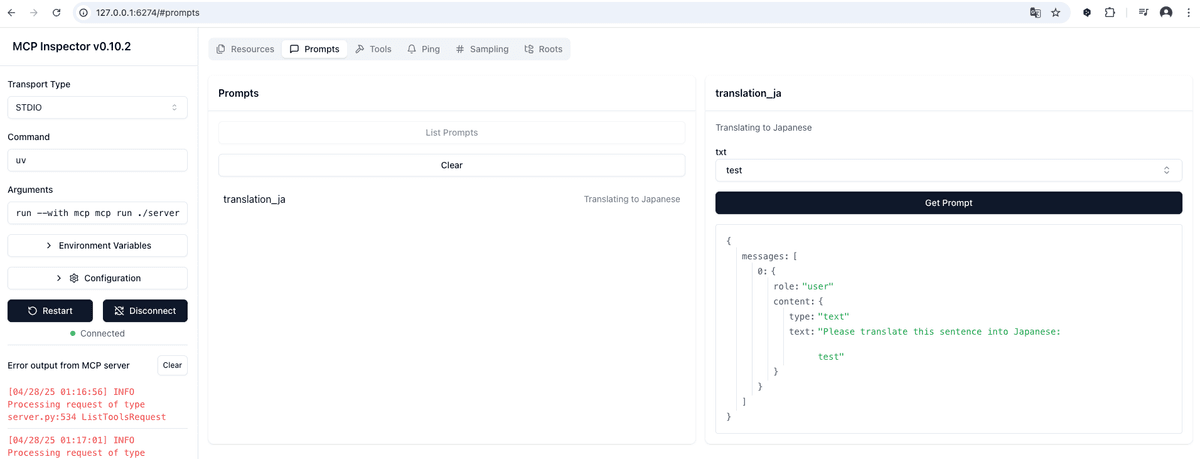Switch to the Resources tab
The height and width of the screenshot is (459, 1200).
(x=245, y=49)
